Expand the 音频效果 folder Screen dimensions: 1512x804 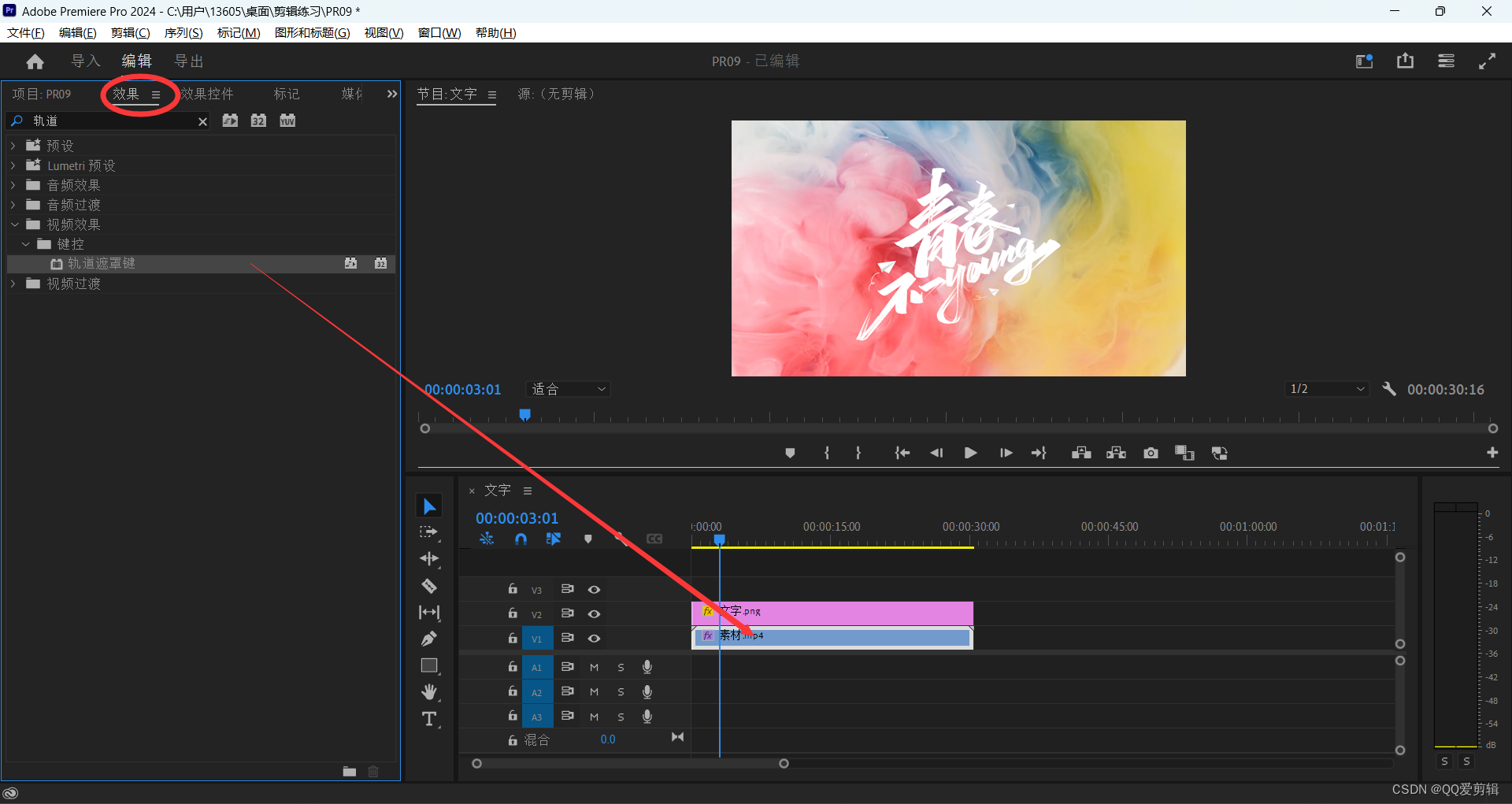13,185
